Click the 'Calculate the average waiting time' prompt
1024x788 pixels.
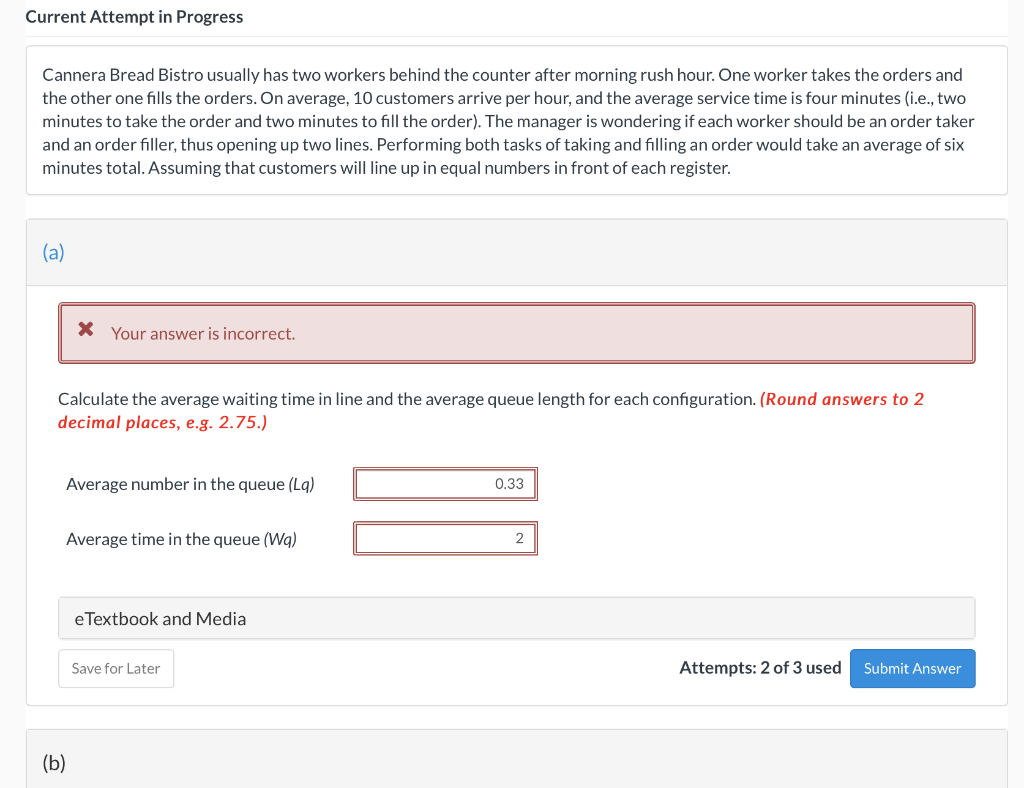[x=407, y=399]
